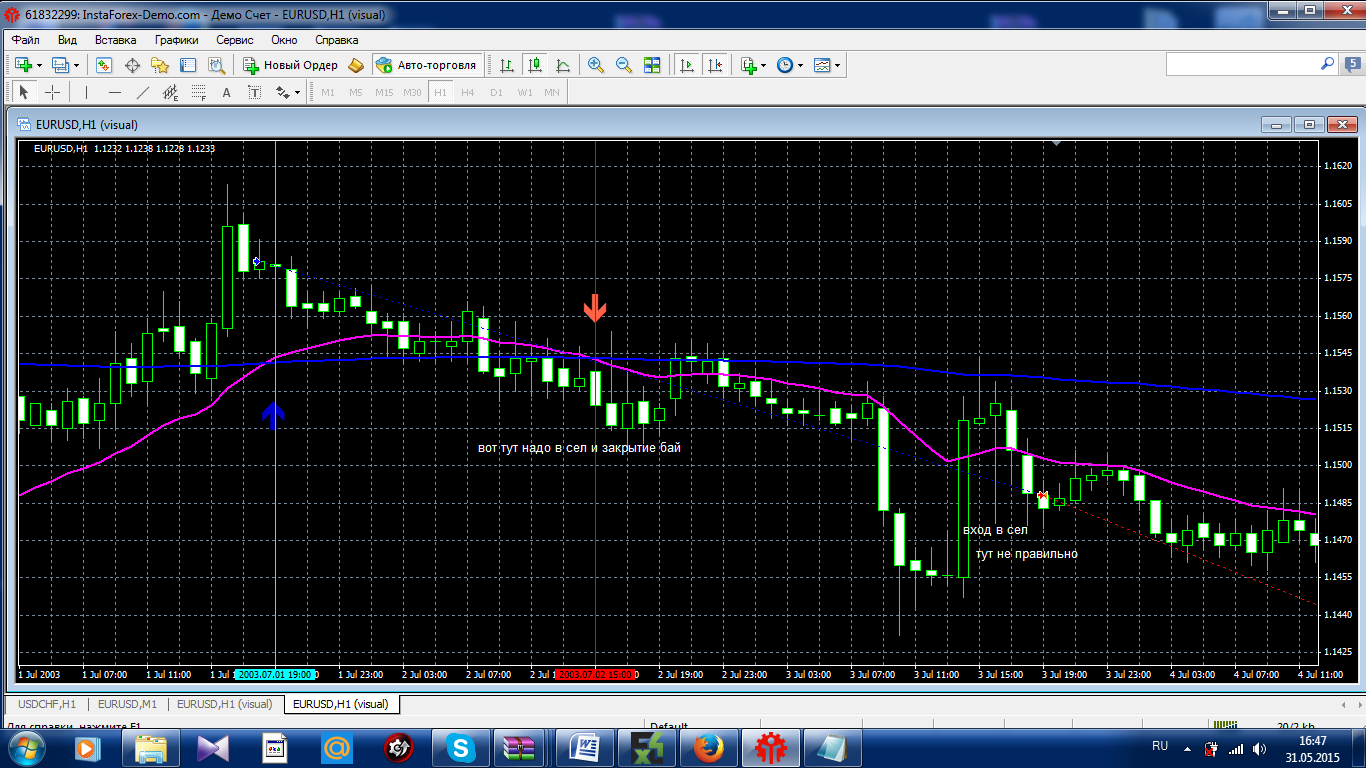Click the tile windows icon
This screenshot has height=768, width=1366.
pos(652,65)
